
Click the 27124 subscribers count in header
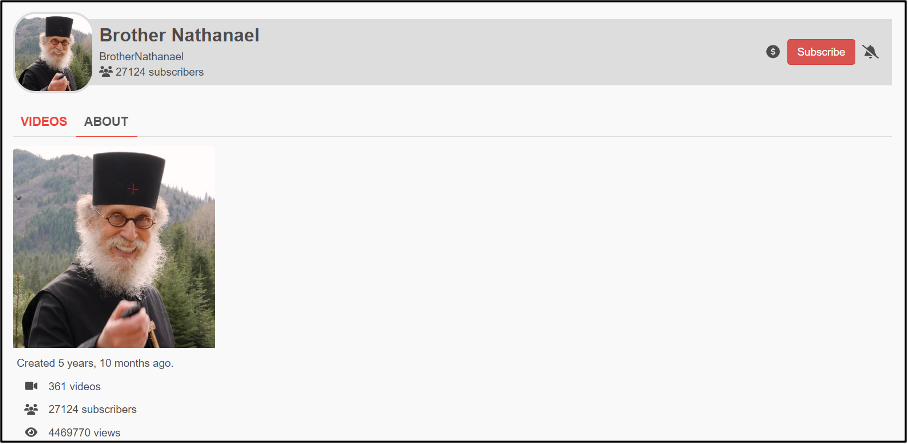(159, 72)
